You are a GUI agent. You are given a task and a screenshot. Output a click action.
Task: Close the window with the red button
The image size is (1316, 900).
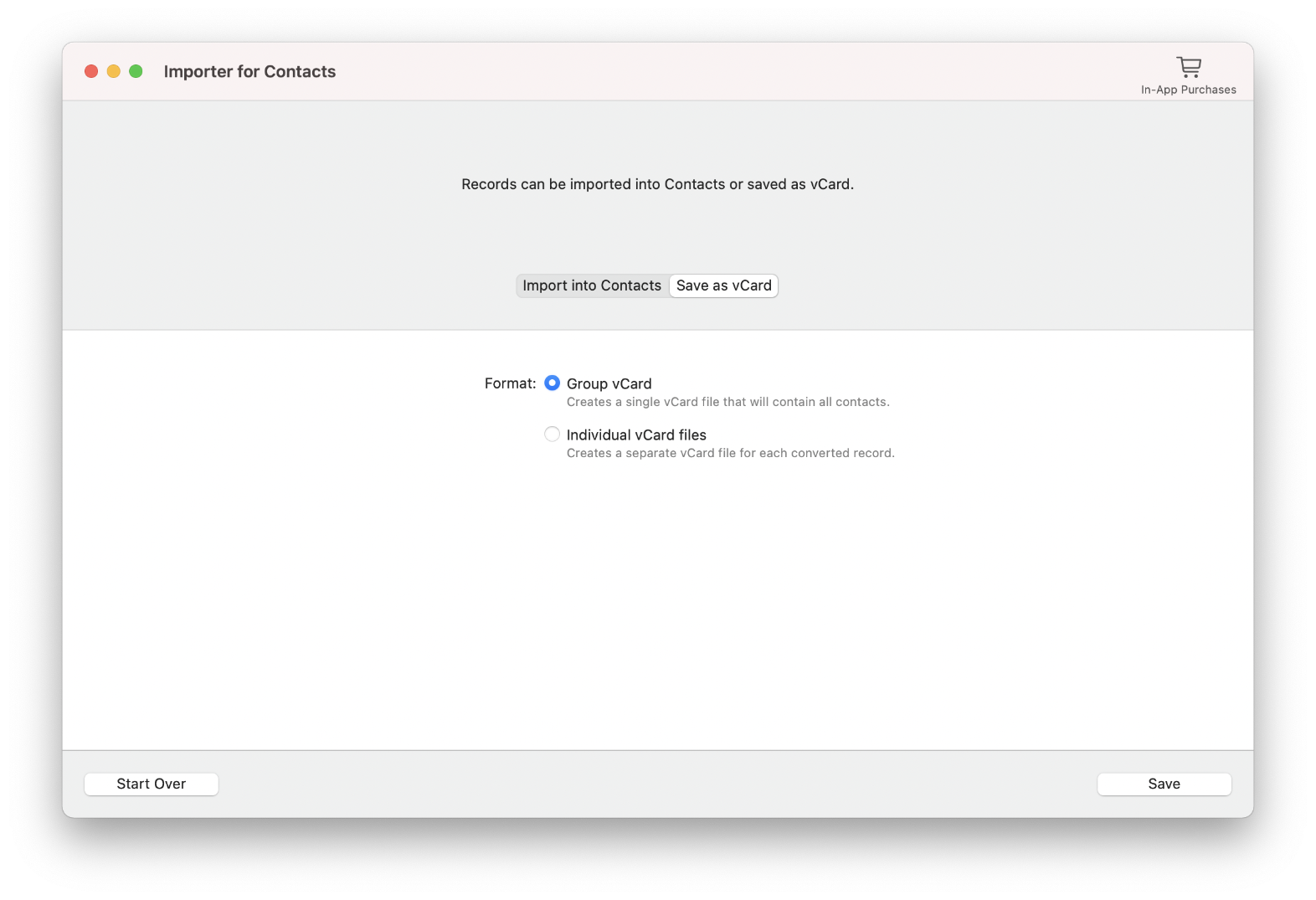point(91,71)
